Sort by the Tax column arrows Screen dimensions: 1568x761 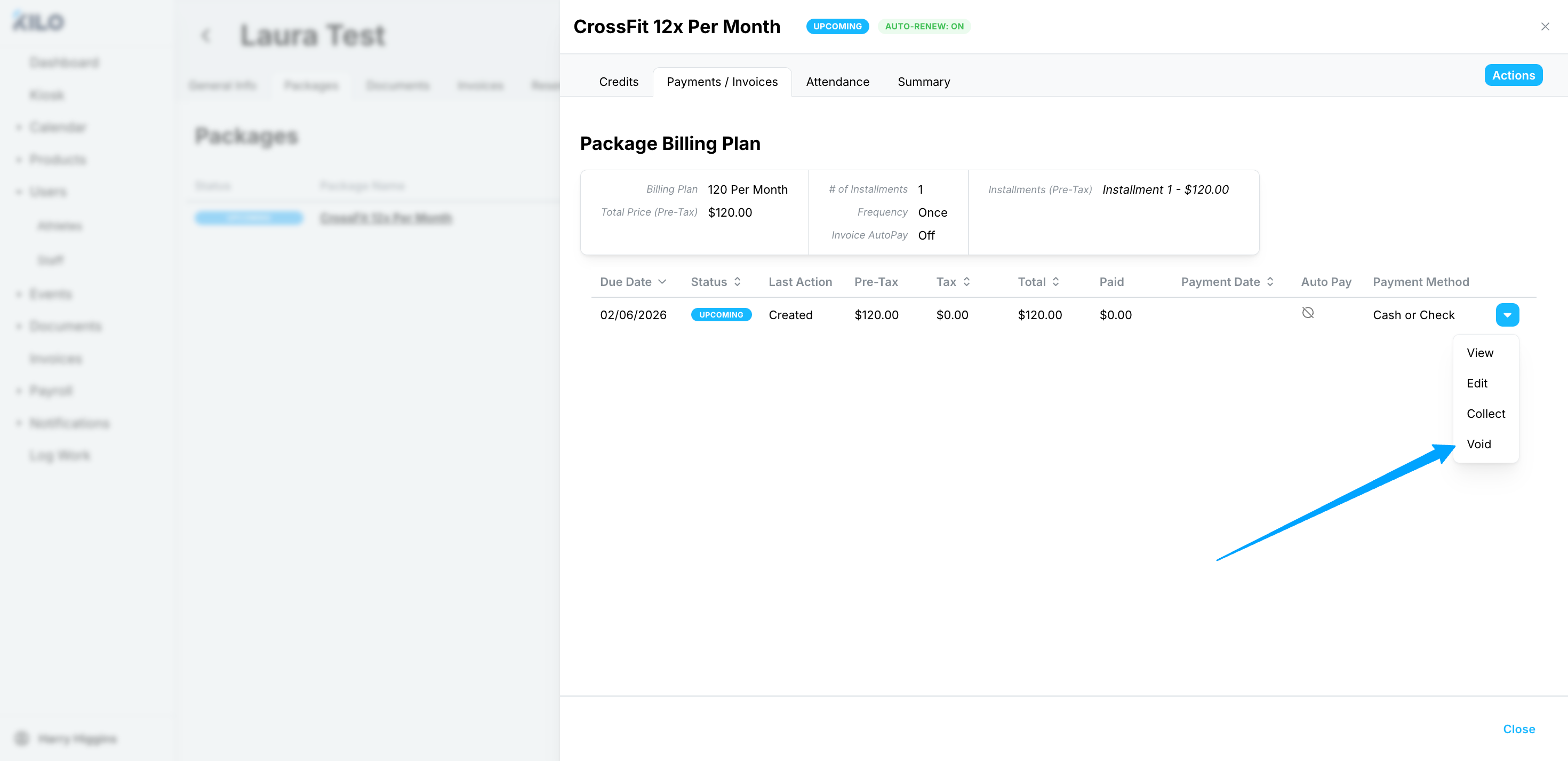(966, 281)
